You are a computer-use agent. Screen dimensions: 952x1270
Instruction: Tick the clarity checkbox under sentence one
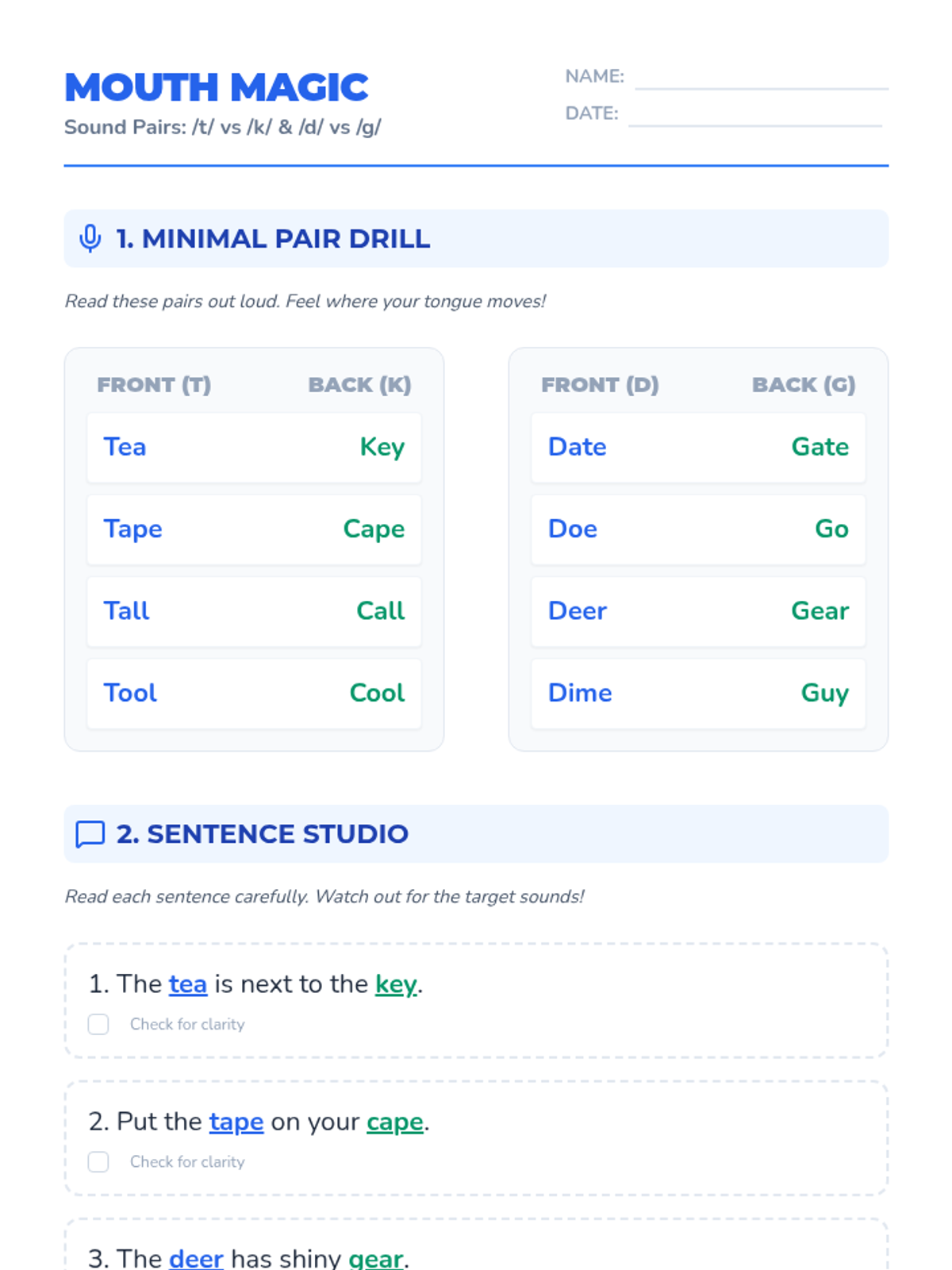pos(98,1024)
